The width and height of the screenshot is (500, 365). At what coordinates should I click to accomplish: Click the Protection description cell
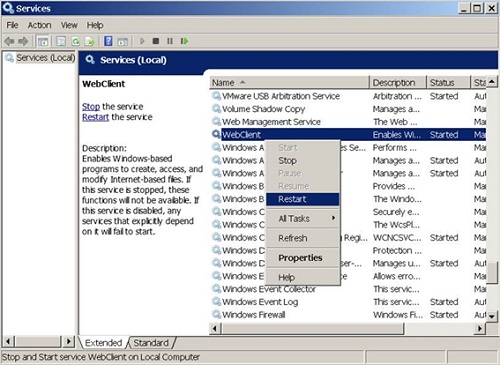pyautogui.click(x=397, y=250)
